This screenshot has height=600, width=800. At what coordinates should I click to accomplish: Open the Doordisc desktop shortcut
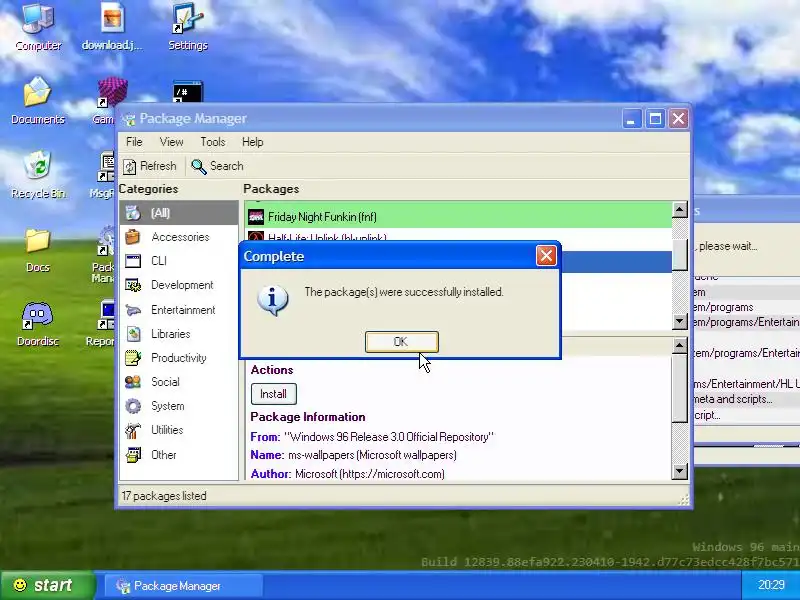pyautogui.click(x=38, y=324)
